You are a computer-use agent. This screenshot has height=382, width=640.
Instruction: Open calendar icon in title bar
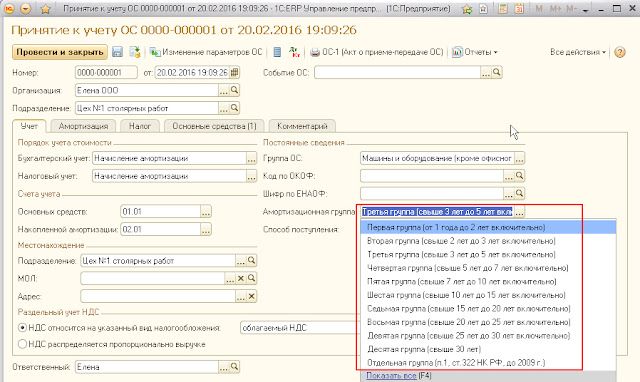tap(519, 9)
